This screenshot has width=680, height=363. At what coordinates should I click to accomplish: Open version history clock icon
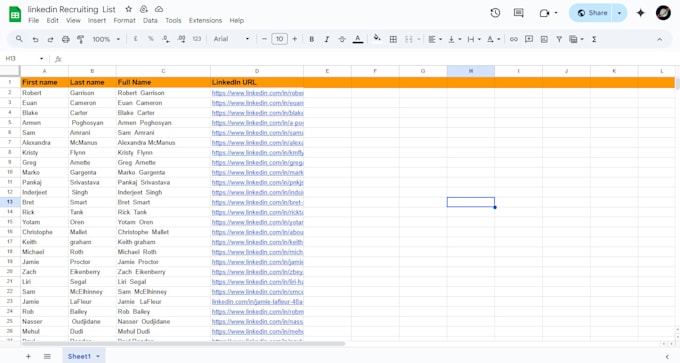(495, 13)
